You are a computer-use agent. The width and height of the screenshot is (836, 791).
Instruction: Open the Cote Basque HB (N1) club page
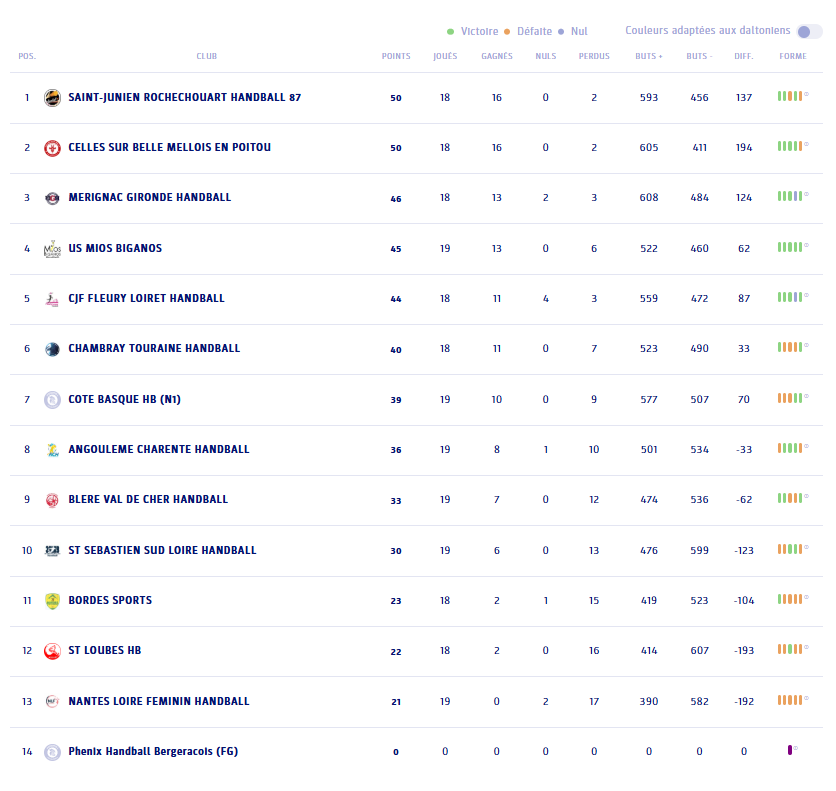click(x=124, y=400)
